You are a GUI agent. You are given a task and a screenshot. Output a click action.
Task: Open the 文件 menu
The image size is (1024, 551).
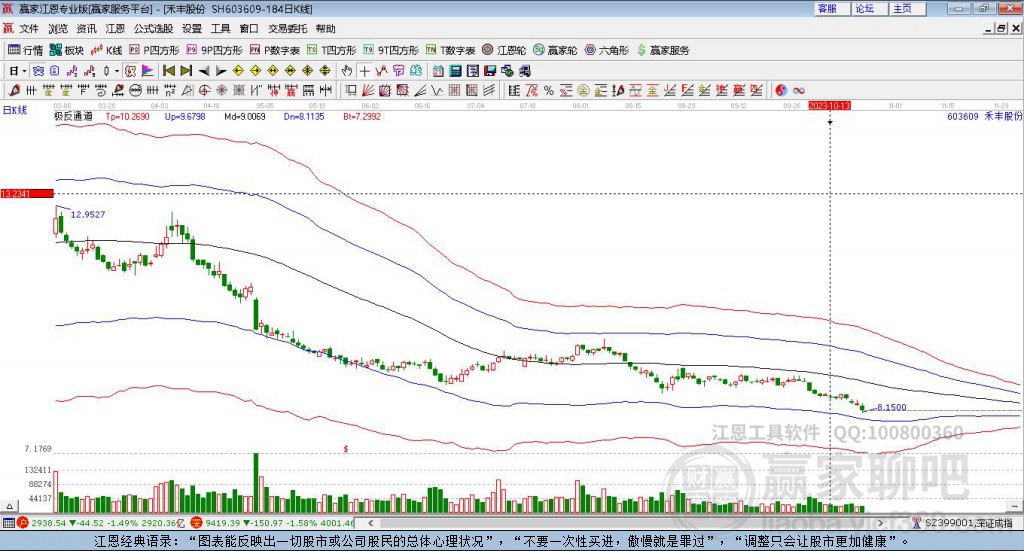pyautogui.click(x=29, y=29)
